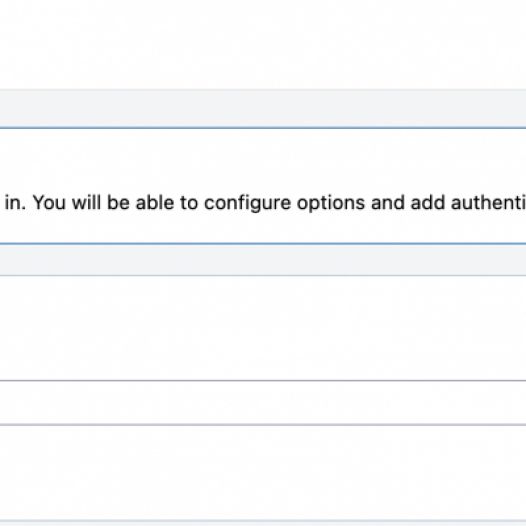Click the word 'and' in the description

point(388,203)
